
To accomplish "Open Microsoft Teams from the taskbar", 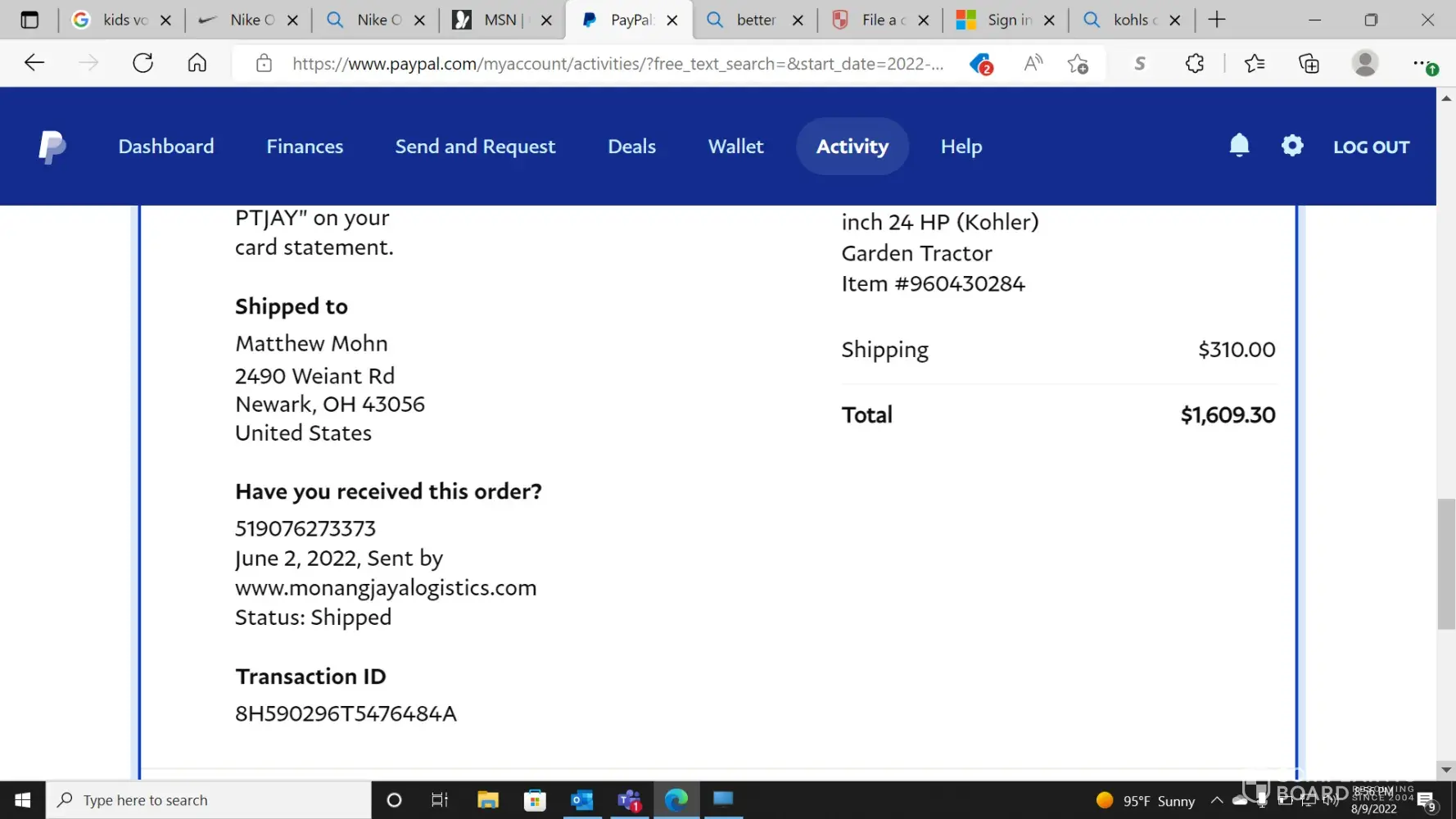I will 629,800.
